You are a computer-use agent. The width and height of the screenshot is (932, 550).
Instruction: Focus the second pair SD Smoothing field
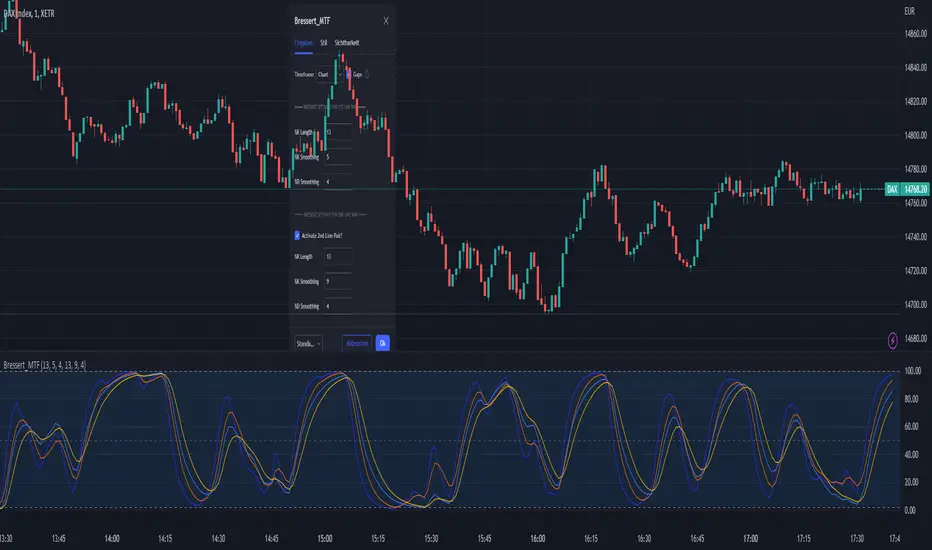click(337, 306)
